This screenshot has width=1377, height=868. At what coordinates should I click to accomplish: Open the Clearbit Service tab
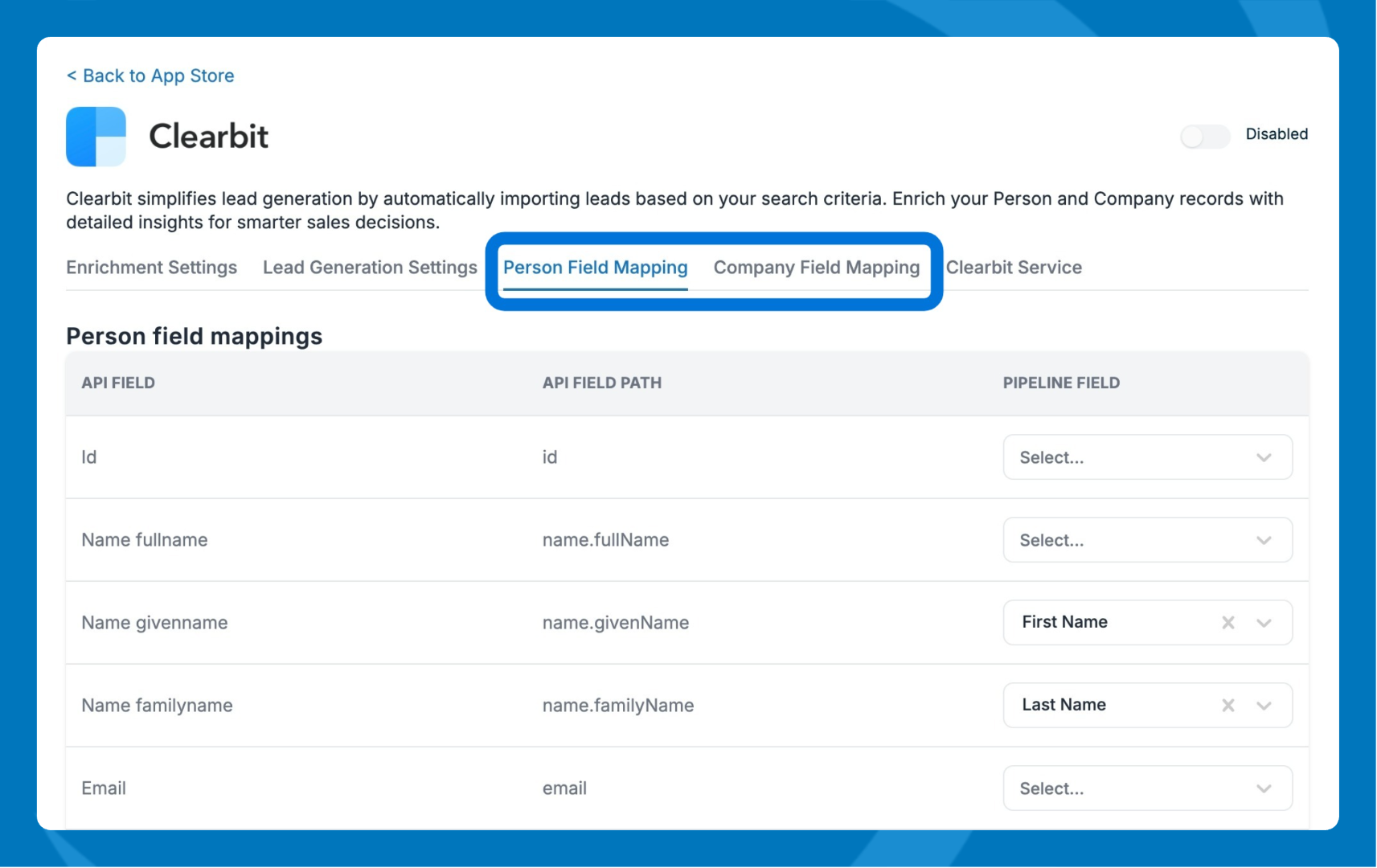pos(1013,268)
